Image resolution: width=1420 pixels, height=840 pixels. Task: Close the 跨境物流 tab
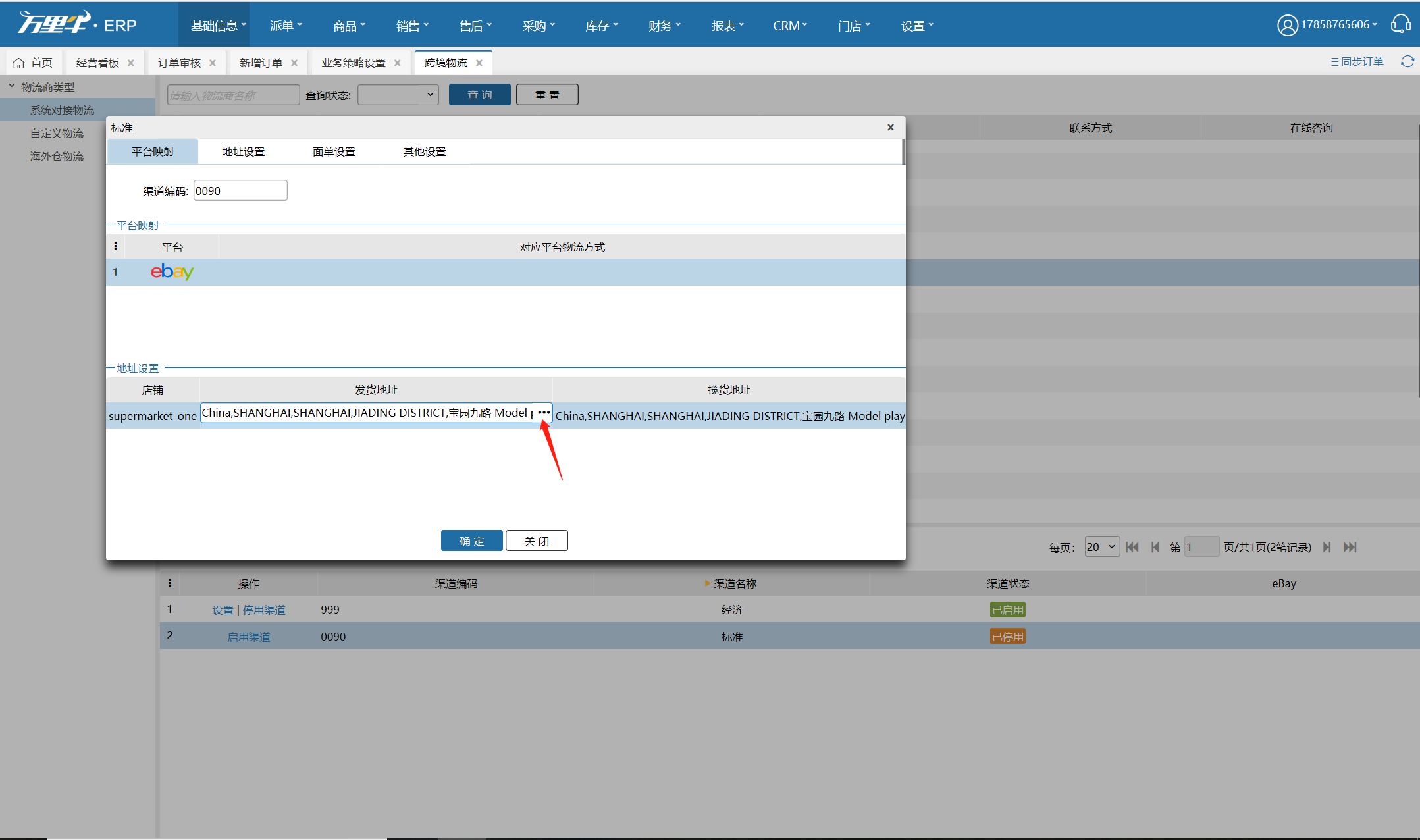tap(479, 63)
